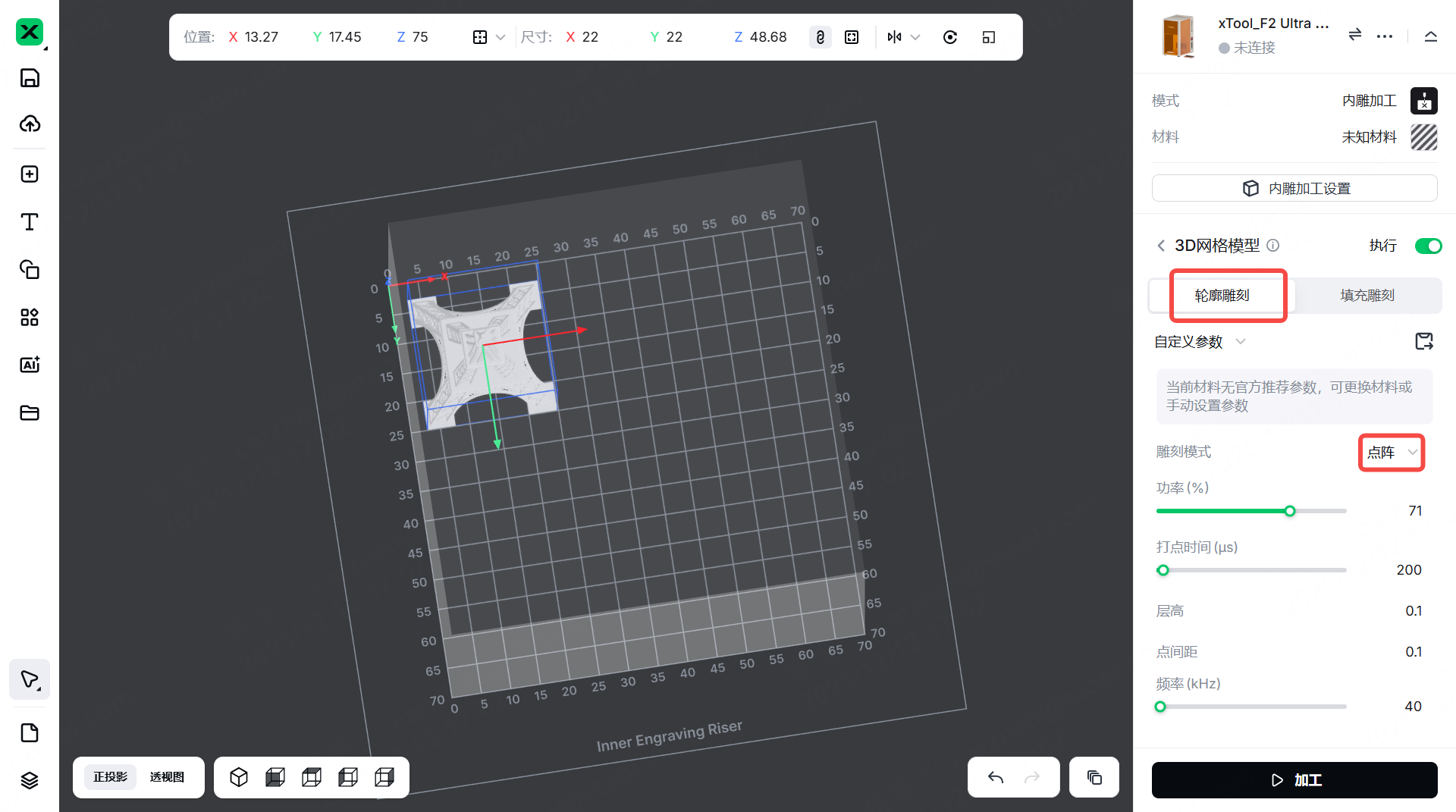Open the AI image generator tool
Image resolution: width=1456 pixels, height=812 pixels.
point(30,365)
